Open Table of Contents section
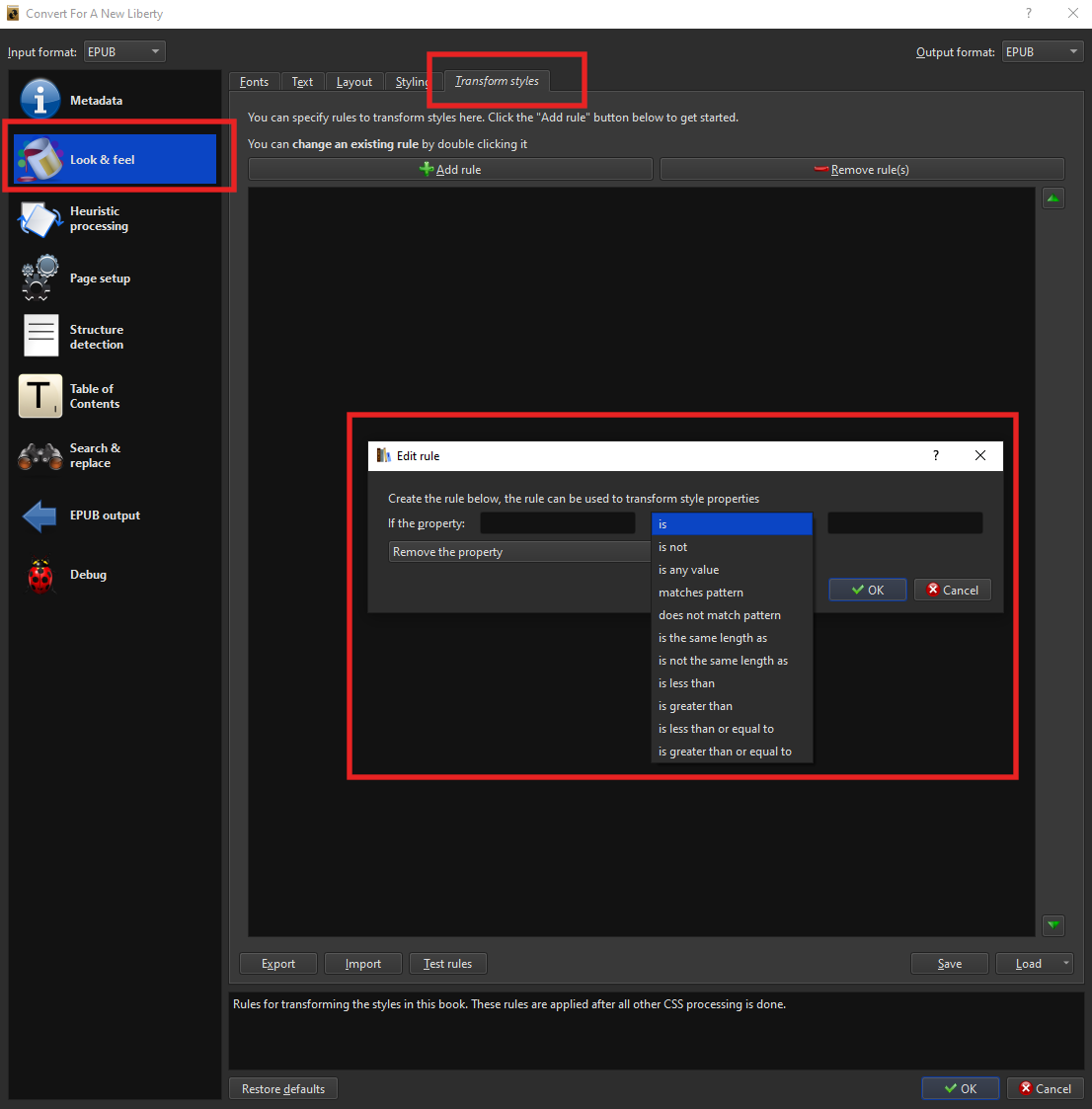 (115, 396)
